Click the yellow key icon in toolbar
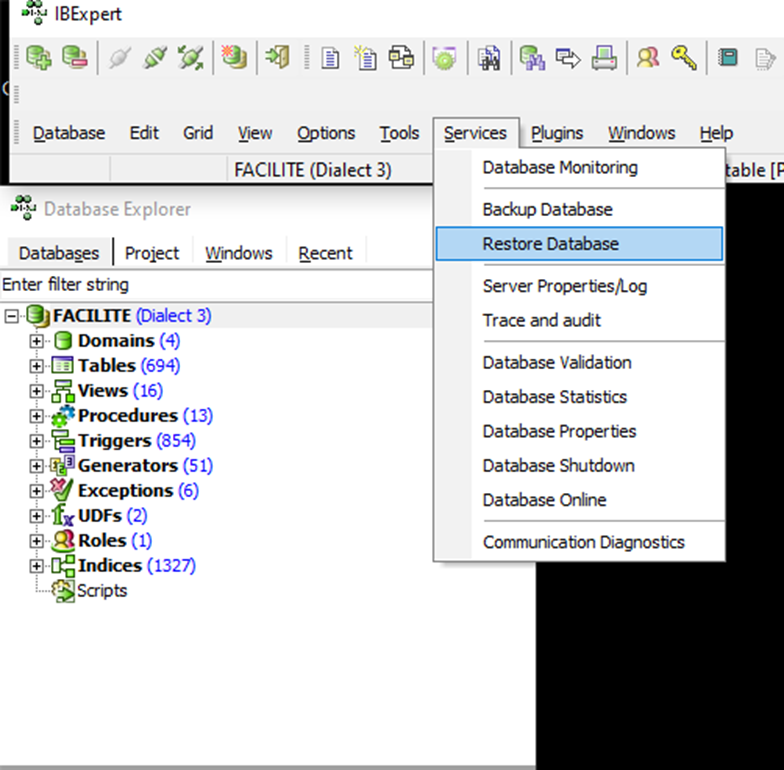 684,58
